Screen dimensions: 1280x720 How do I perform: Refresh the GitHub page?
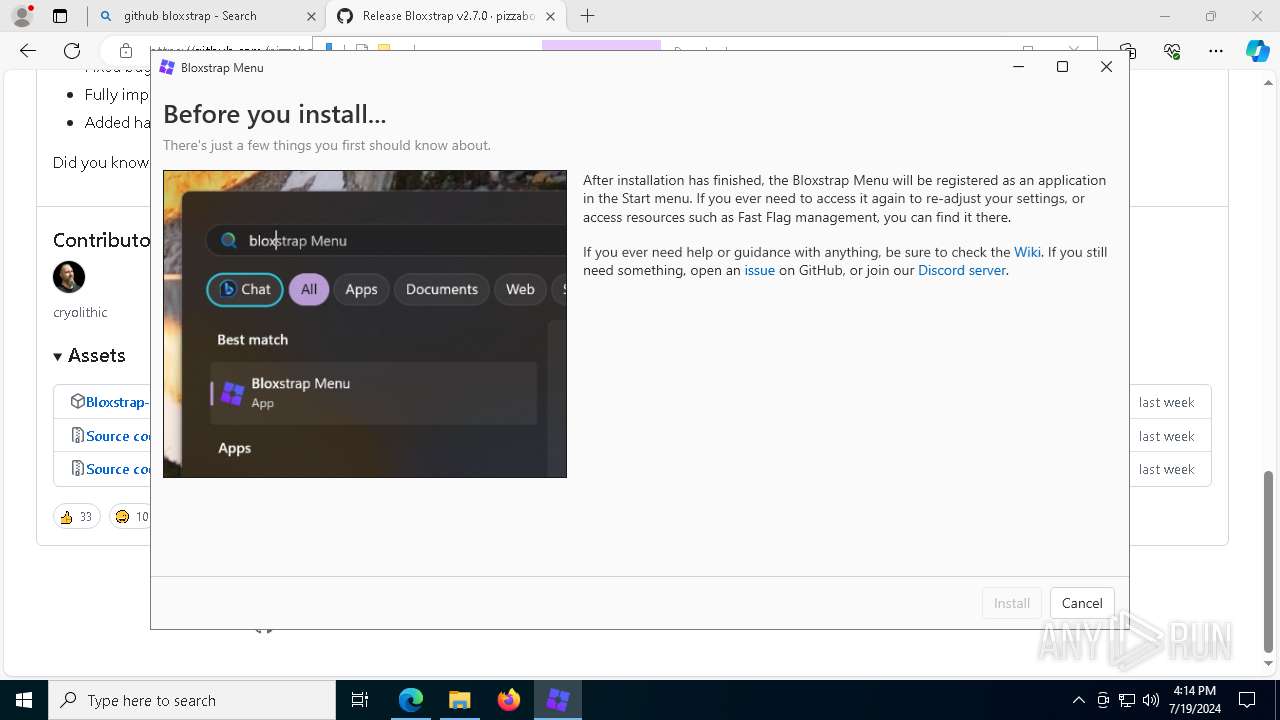coord(72,51)
